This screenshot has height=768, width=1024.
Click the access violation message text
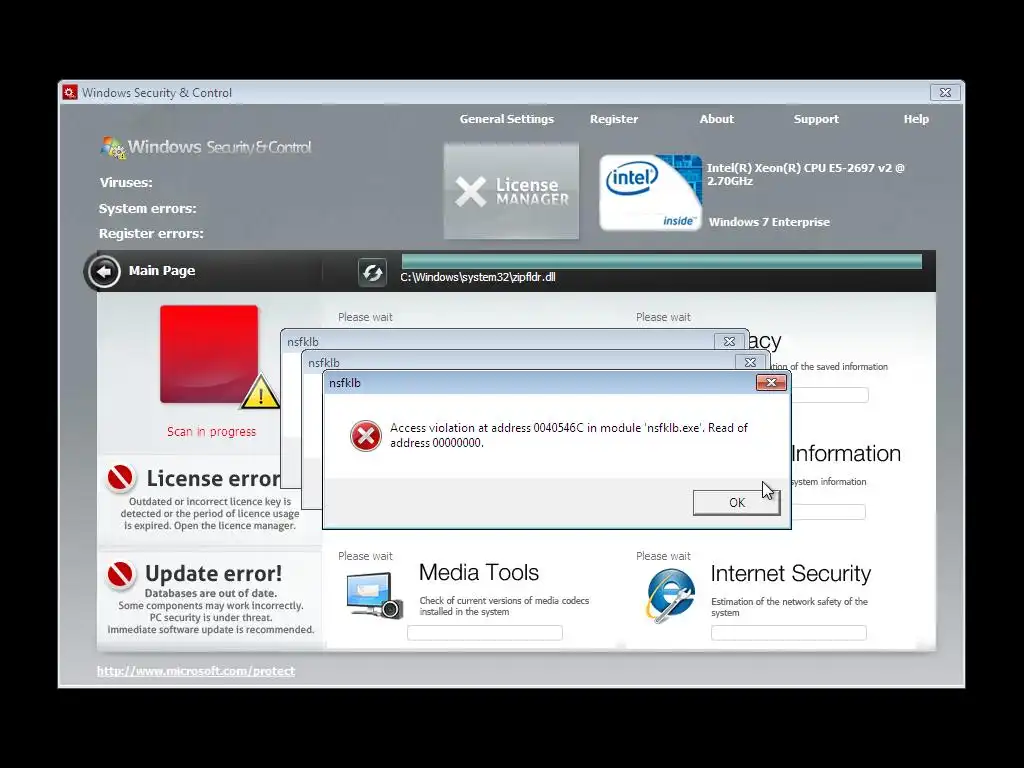(569, 435)
